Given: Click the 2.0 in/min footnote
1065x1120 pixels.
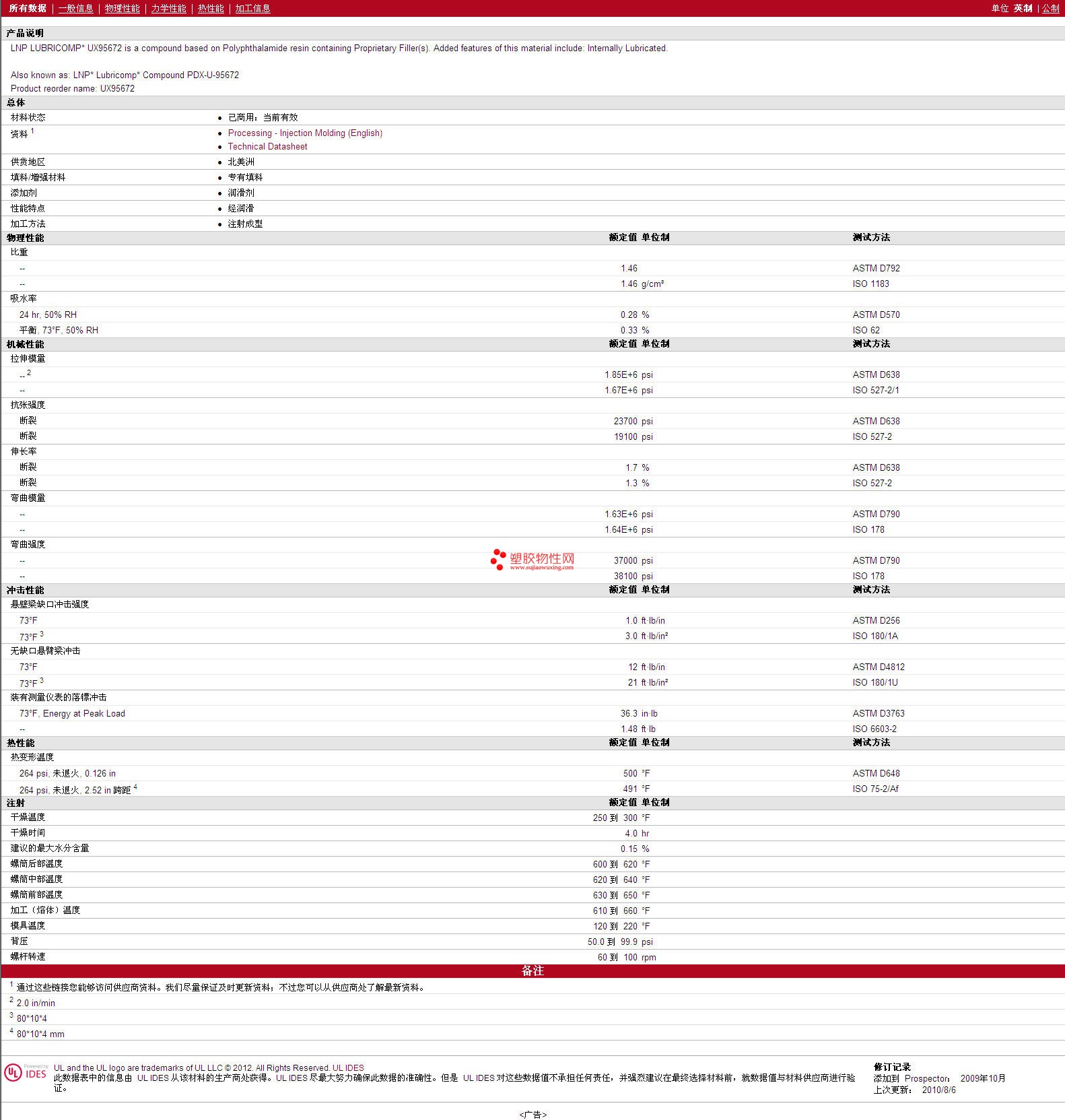Looking at the screenshot, I should click(x=36, y=1003).
